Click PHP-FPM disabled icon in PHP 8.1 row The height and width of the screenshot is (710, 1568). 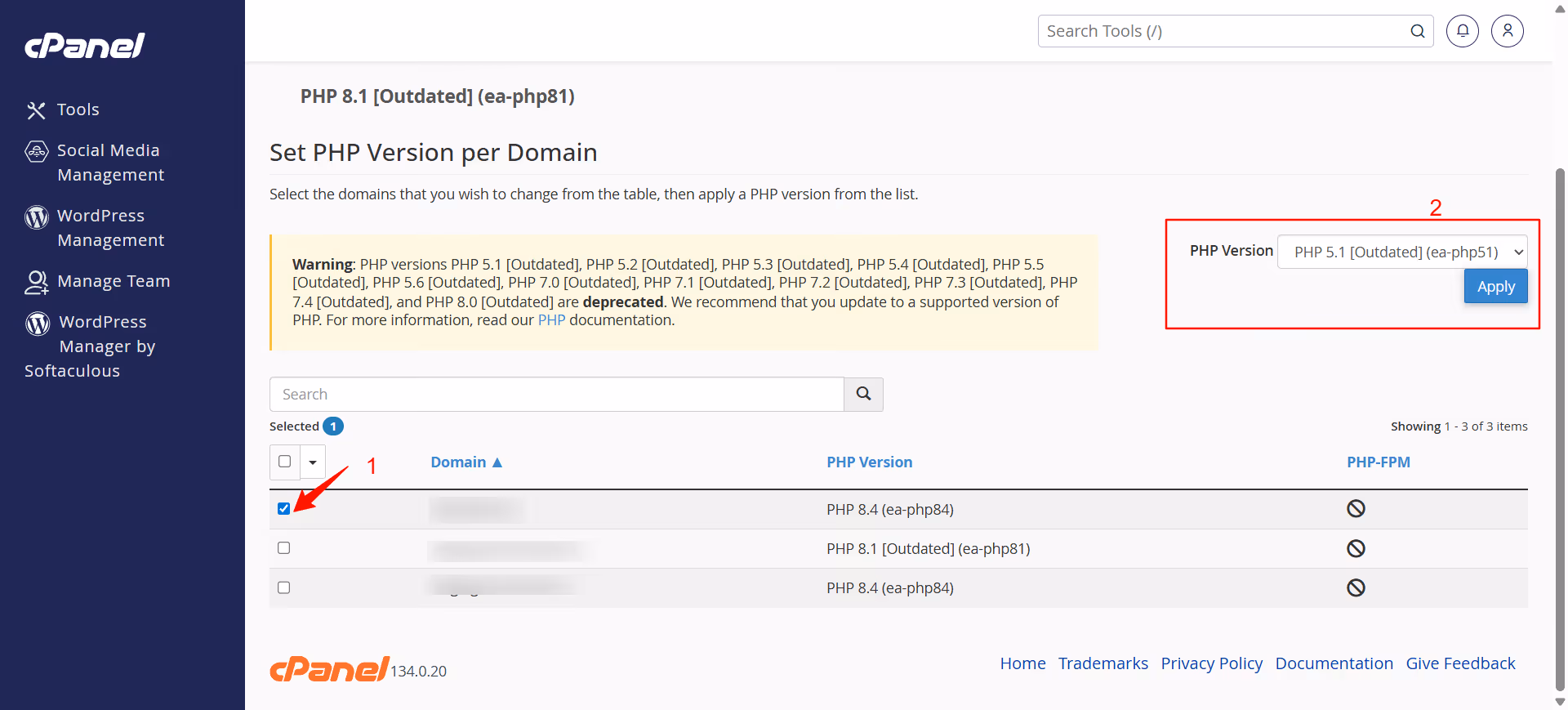[x=1356, y=548]
